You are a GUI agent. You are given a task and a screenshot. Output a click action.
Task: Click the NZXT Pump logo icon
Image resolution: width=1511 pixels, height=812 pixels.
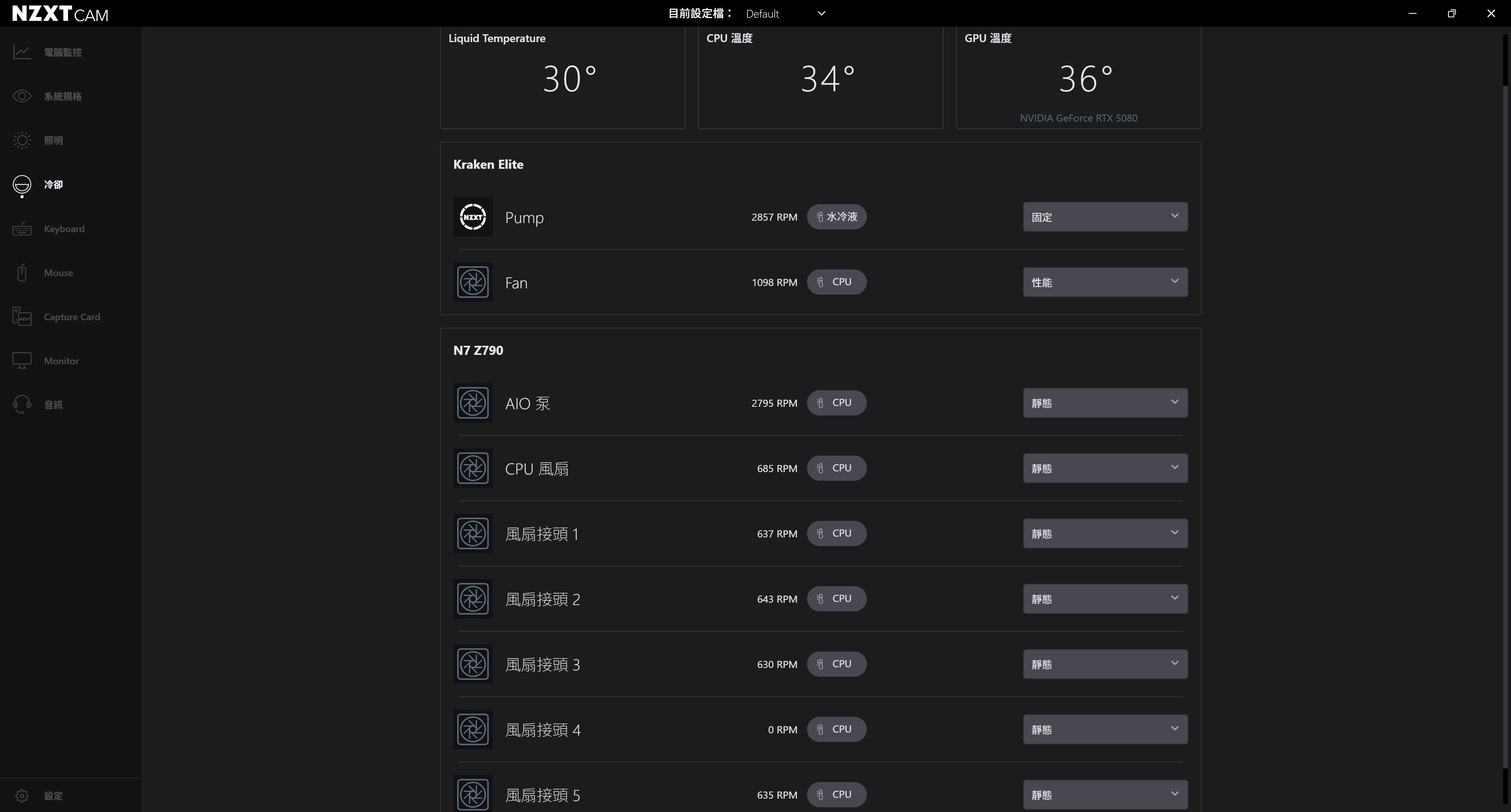pos(473,217)
